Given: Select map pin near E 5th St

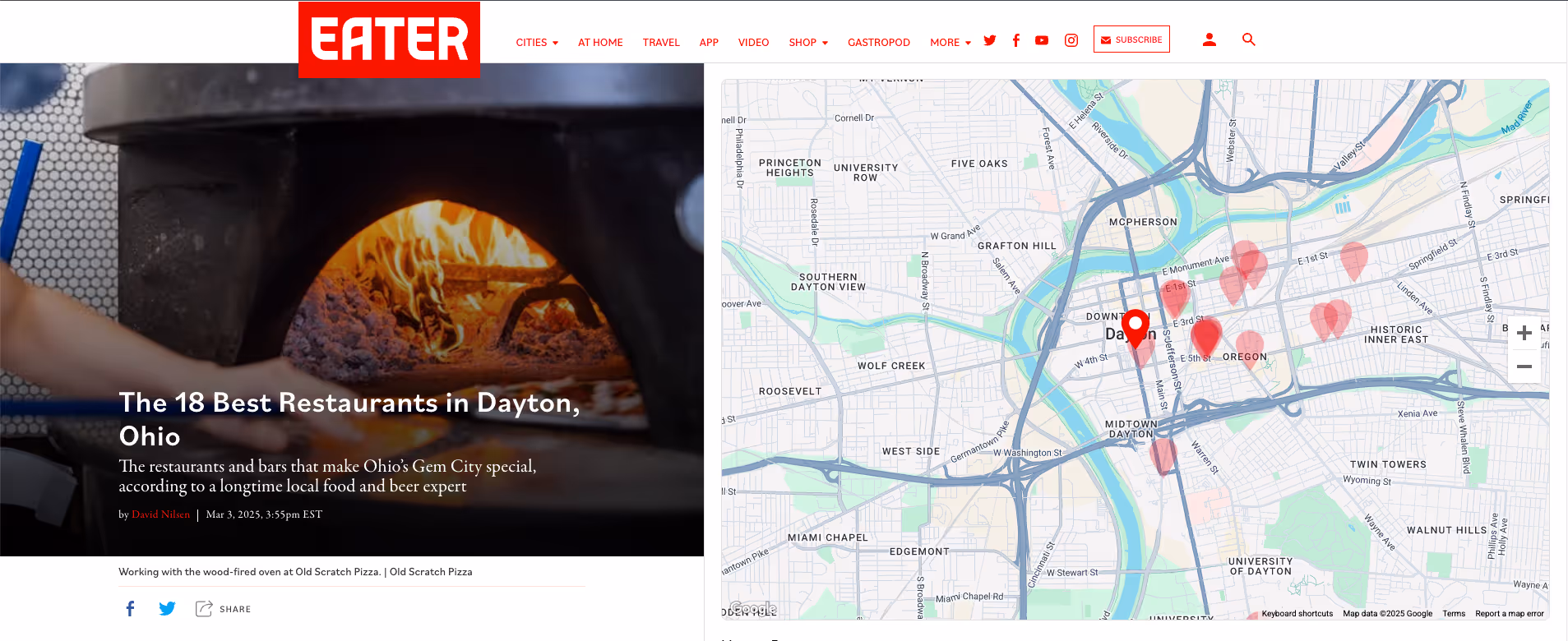Looking at the screenshot, I should [x=1205, y=337].
